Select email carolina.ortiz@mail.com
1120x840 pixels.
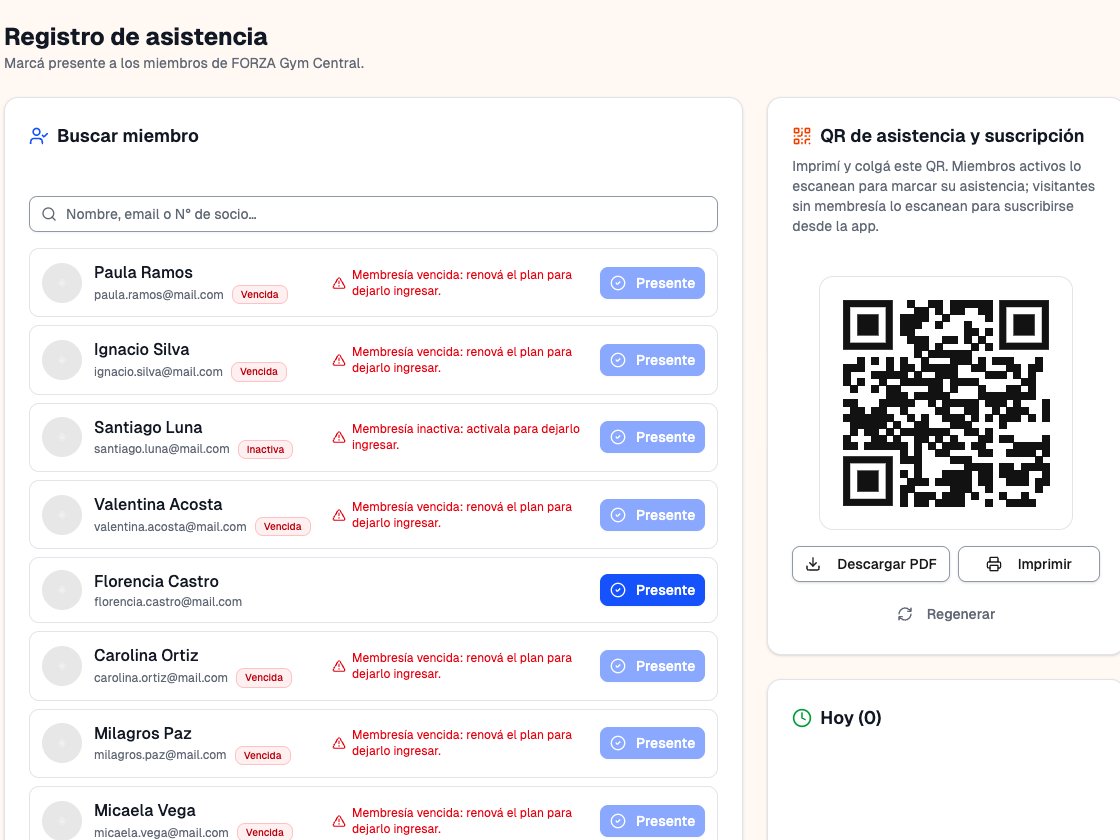pyautogui.click(x=161, y=678)
